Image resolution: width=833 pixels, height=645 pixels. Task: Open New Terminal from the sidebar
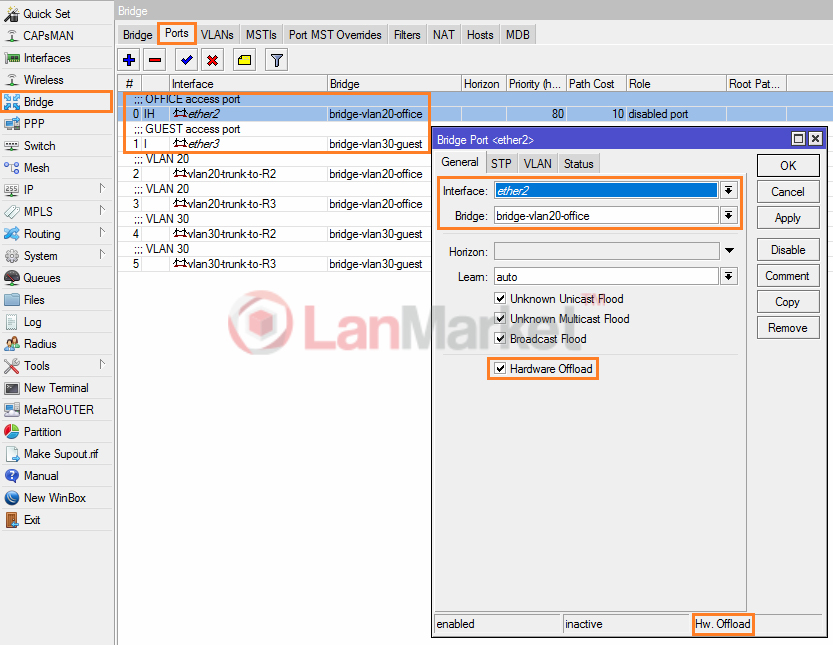click(56, 388)
